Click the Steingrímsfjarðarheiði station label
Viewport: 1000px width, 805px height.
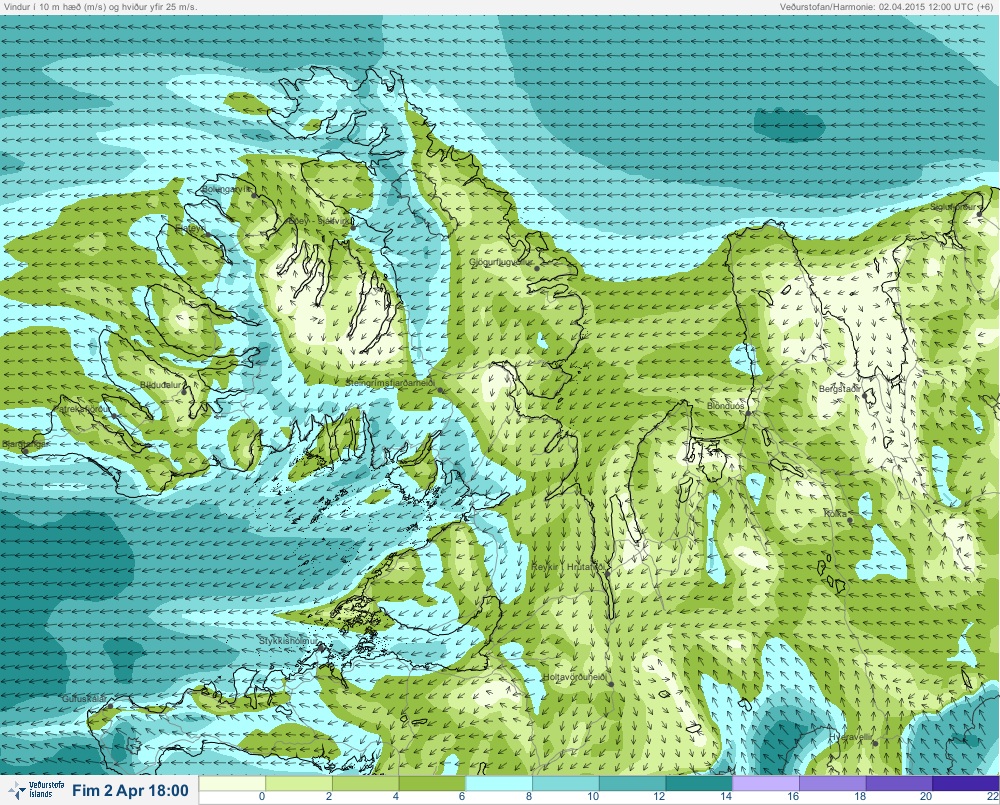tap(390, 383)
